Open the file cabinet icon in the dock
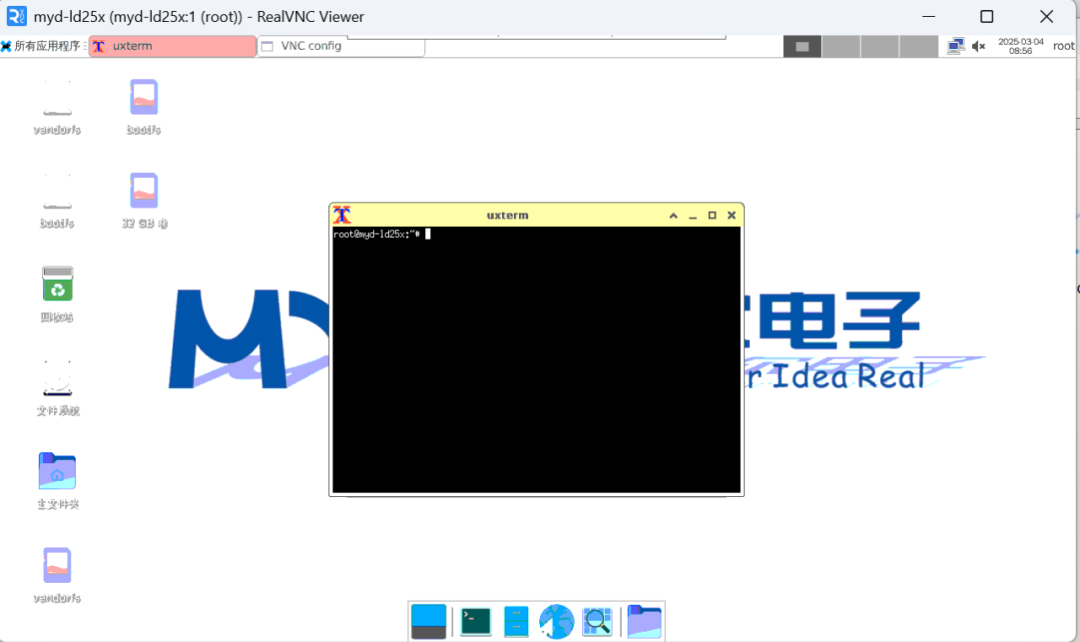Image resolution: width=1080 pixels, height=642 pixels. pos(515,620)
